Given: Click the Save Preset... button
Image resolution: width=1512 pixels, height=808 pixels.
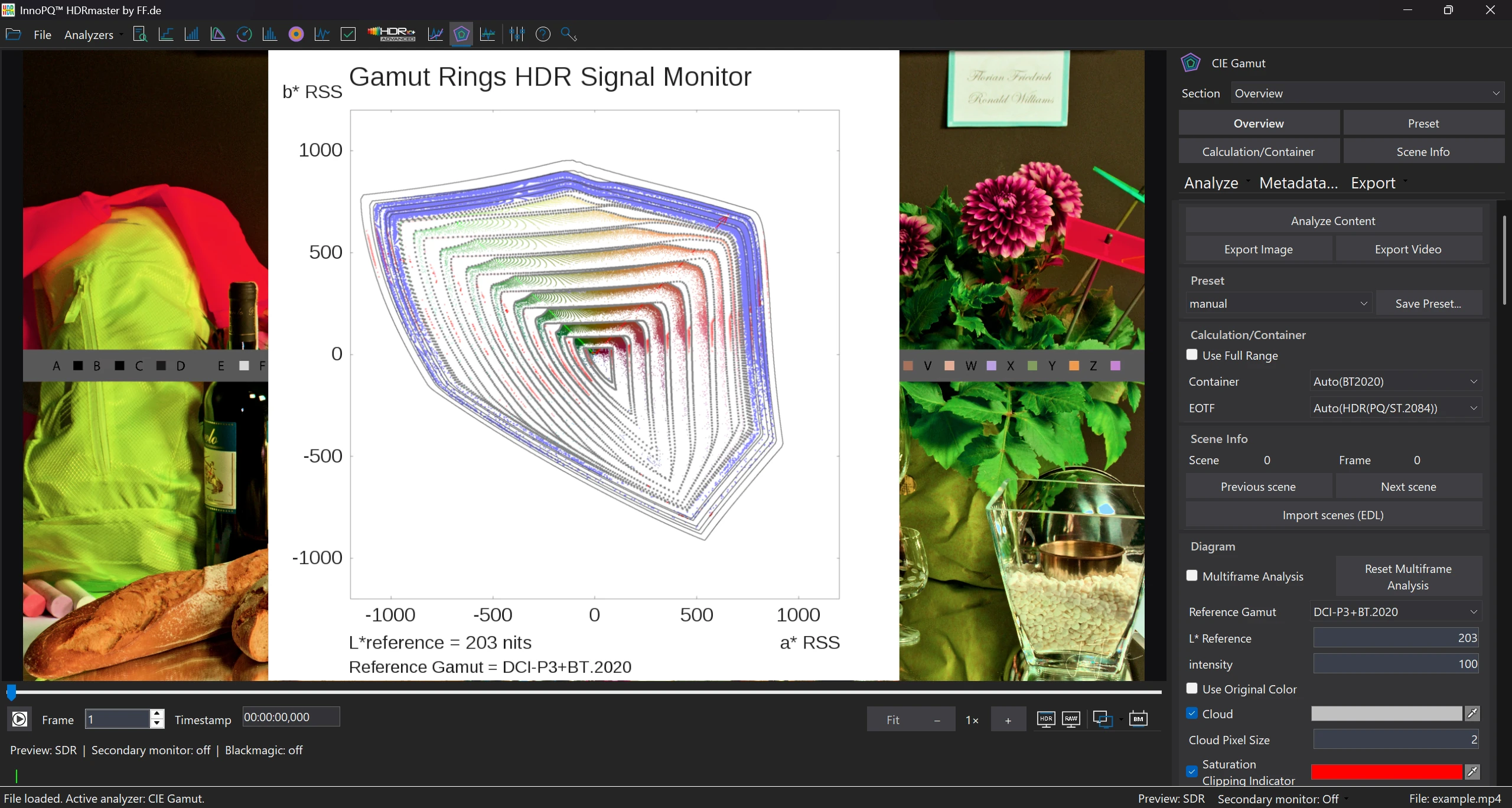Looking at the screenshot, I should point(1429,304).
